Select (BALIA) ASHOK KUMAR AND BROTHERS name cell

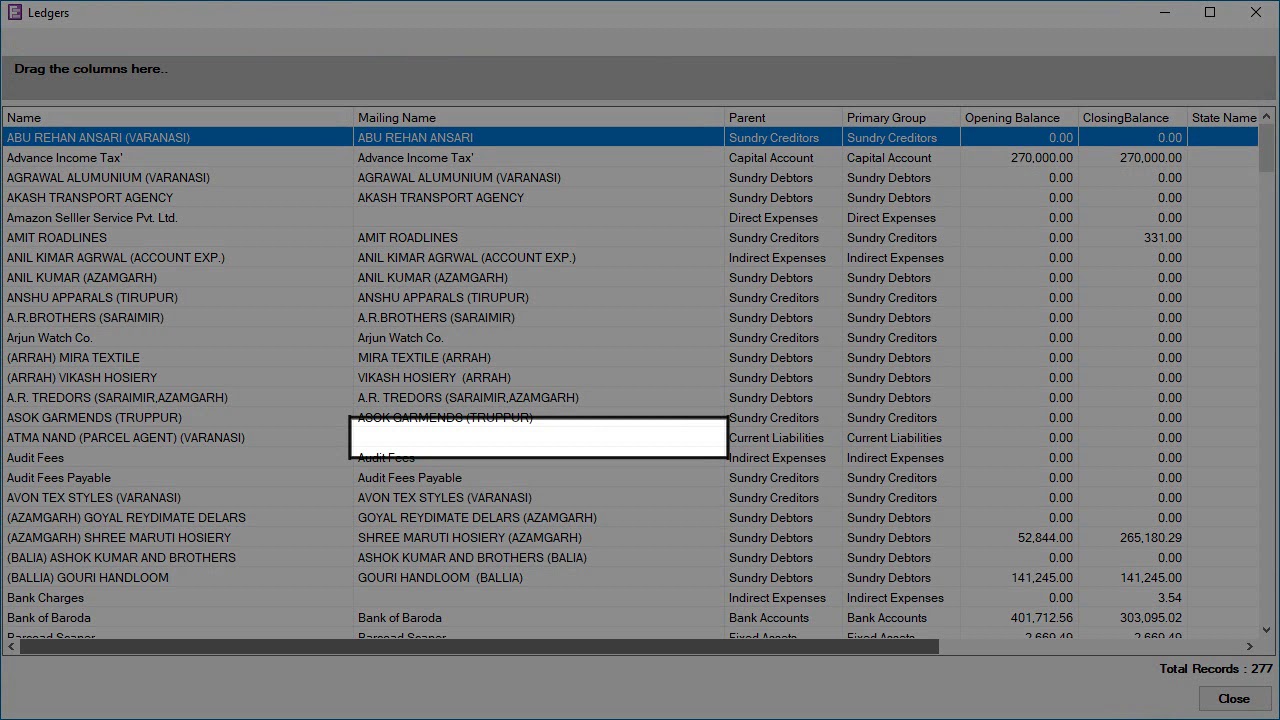pos(179,557)
